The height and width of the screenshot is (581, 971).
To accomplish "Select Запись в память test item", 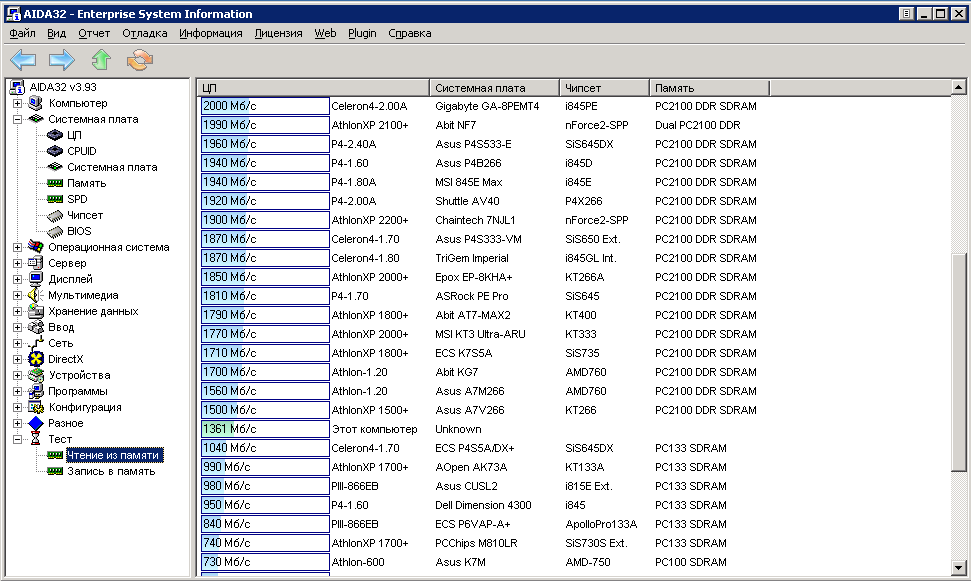I will pyautogui.click(x=110, y=471).
